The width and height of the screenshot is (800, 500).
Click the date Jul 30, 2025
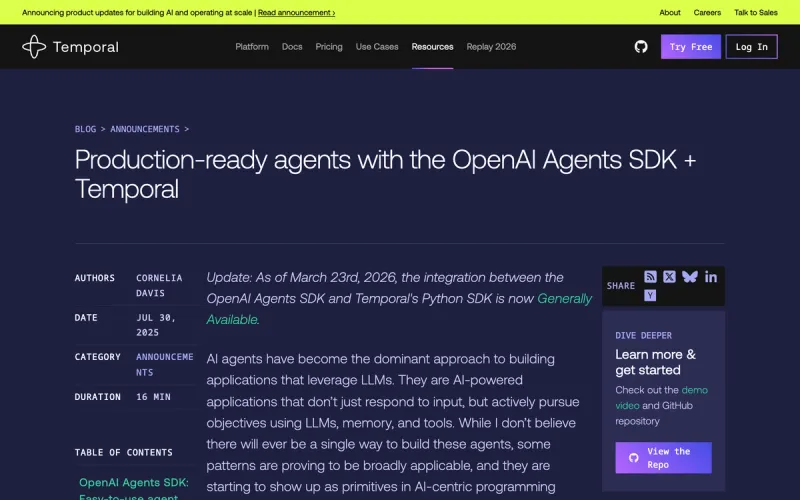pos(156,325)
